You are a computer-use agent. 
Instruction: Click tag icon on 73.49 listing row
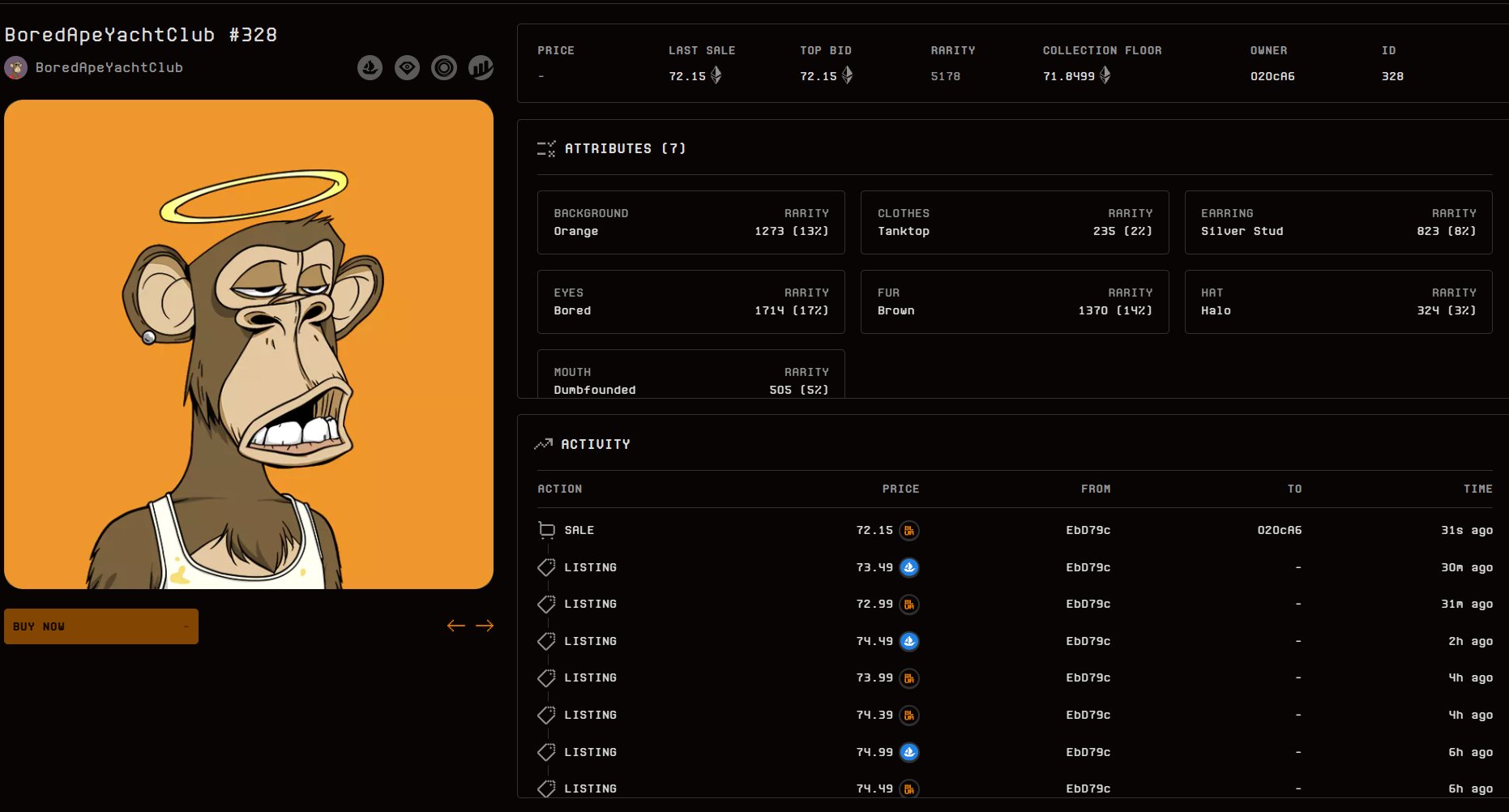547,567
